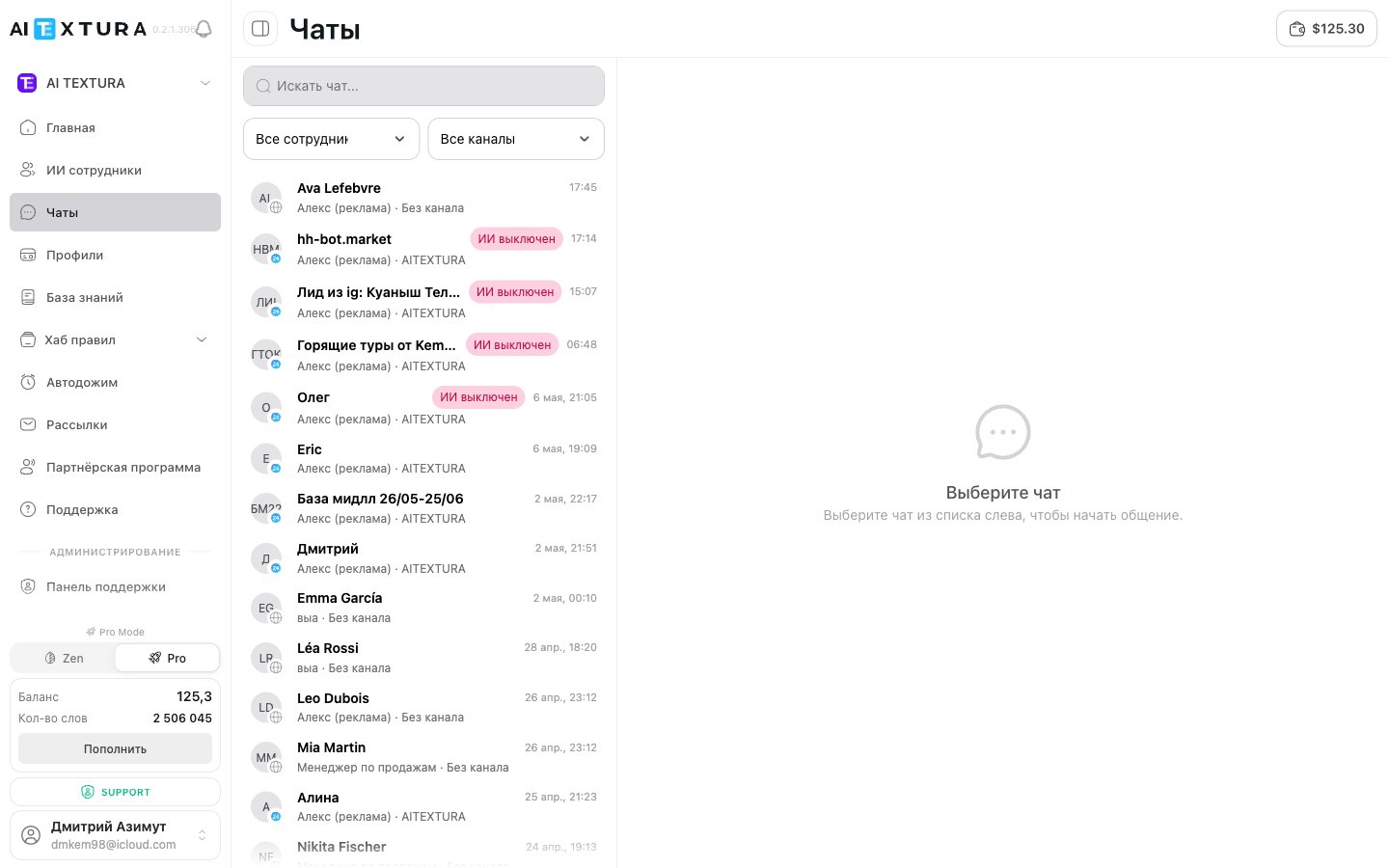Open the Лид из ig: Куаныш chat
The image size is (1389, 868).
point(423,302)
